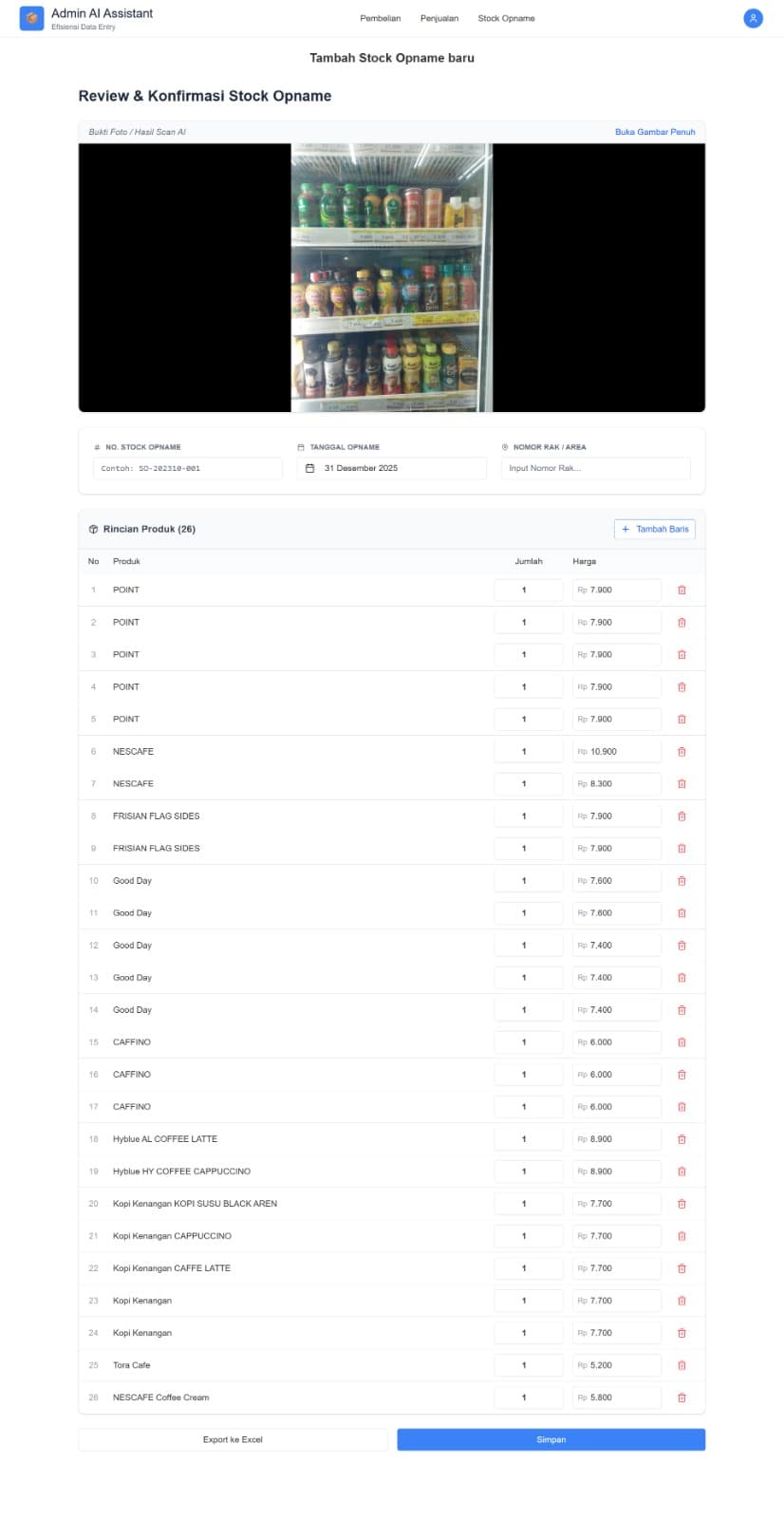Go to Stock Opname menu
This screenshot has height=1519, width=784.
506,18
